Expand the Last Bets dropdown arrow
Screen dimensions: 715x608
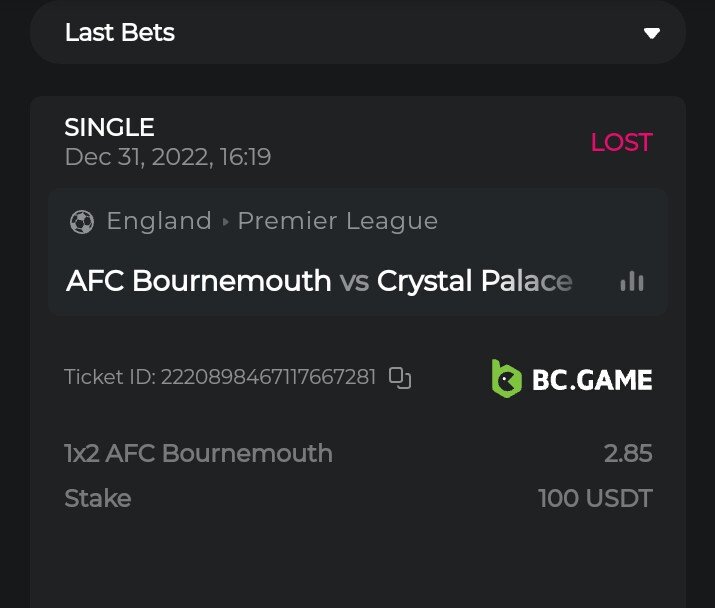(x=652, y=33)
